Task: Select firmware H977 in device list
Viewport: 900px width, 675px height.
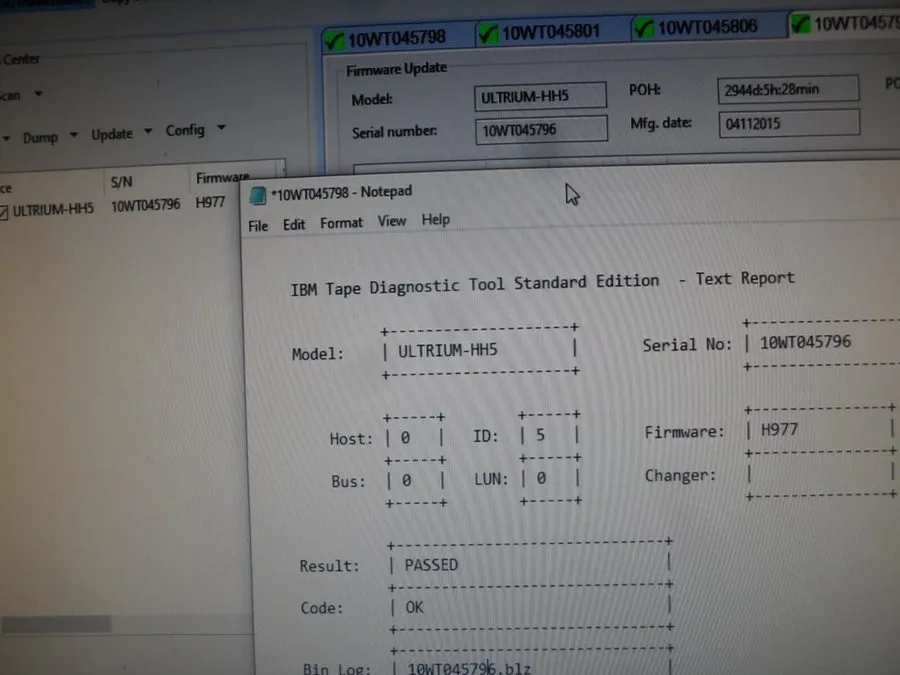Action: coord(210,202)
